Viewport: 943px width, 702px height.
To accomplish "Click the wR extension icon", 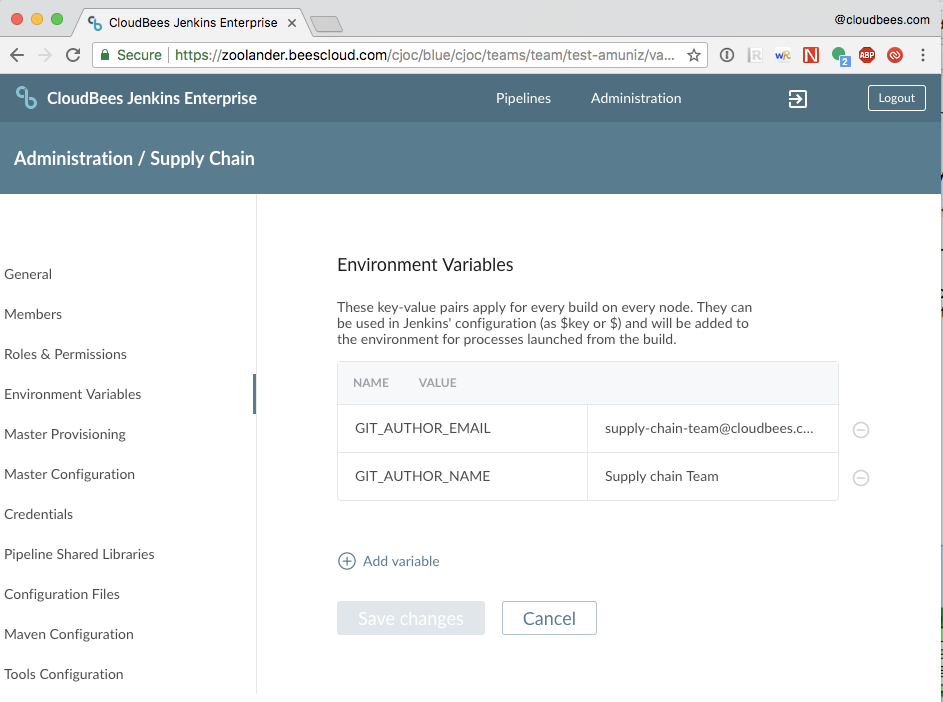I will (x=782, y=55).
